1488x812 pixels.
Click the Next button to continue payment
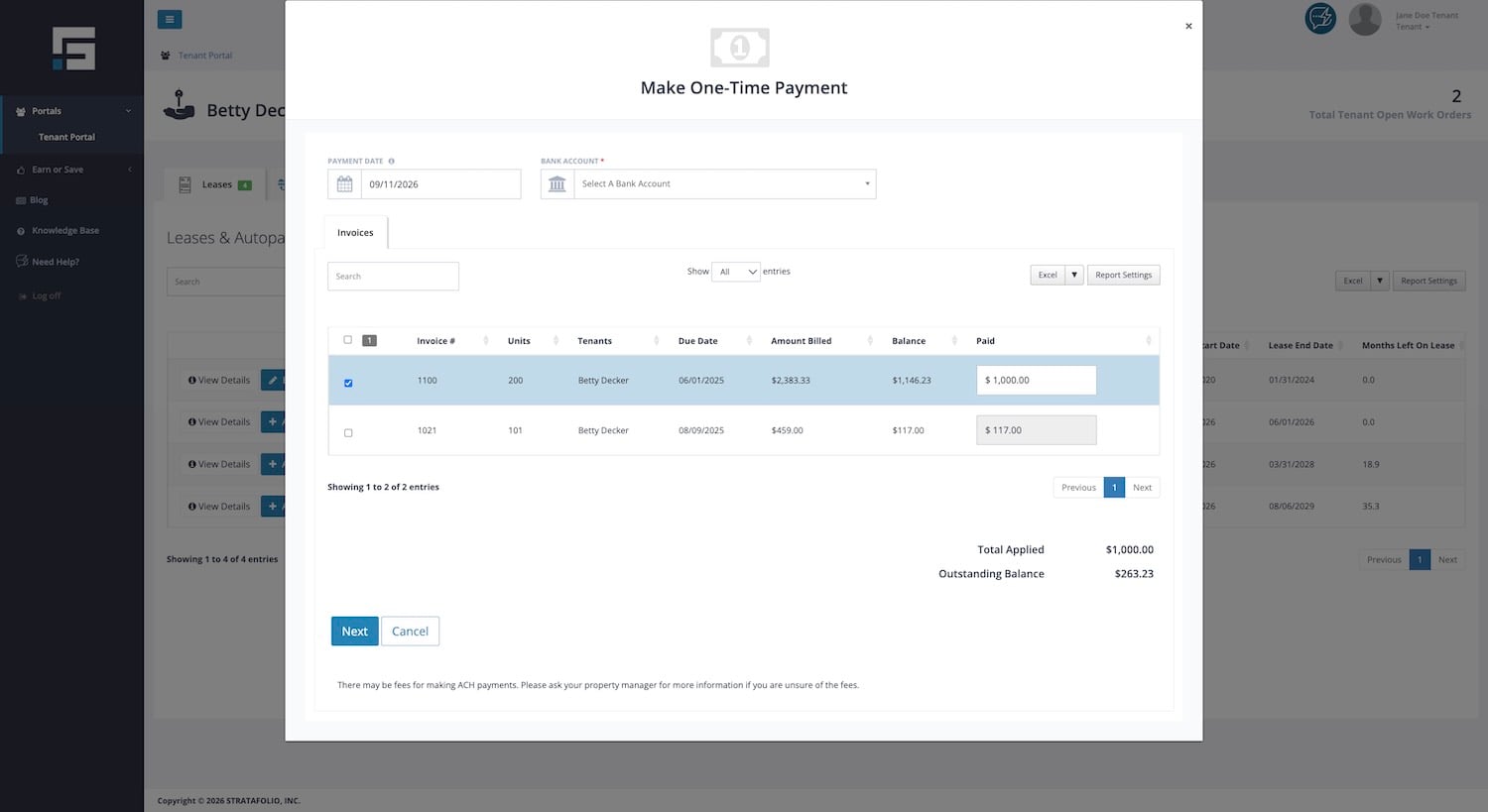coord(355,632)
